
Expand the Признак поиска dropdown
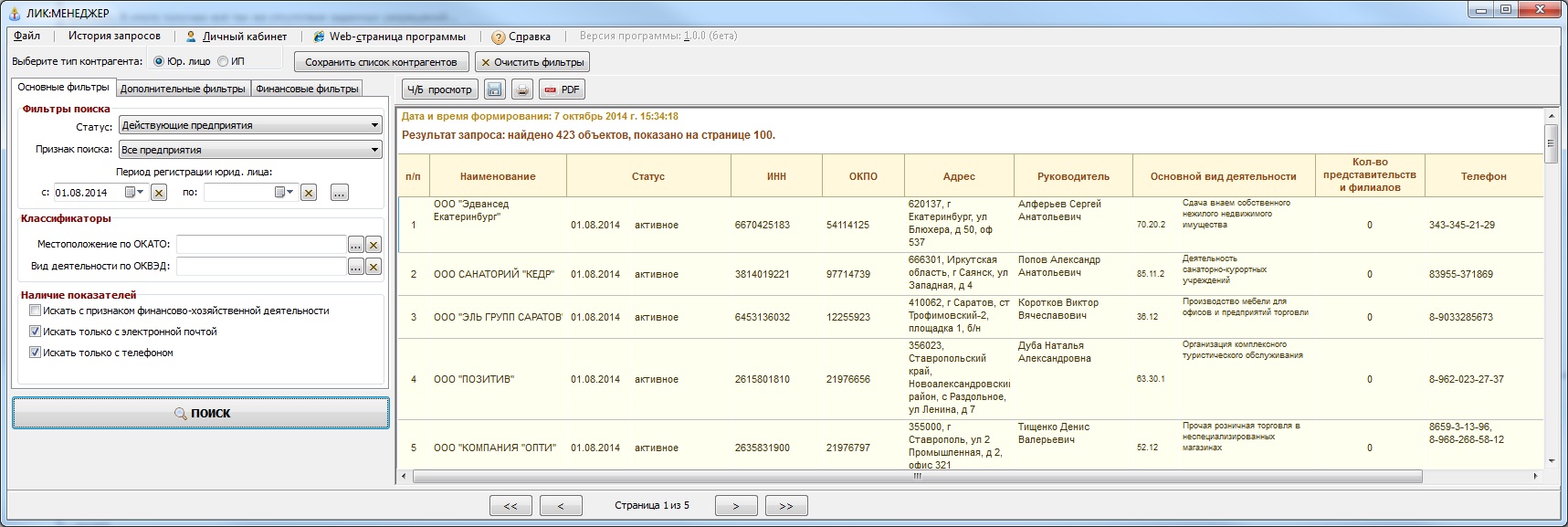tap(374, 150)
